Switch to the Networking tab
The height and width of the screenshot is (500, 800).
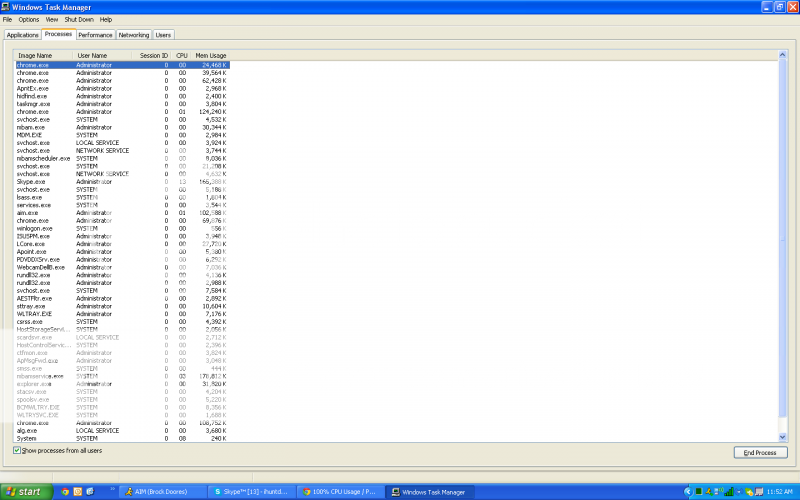pyautogui.click(x=134, y=35)
